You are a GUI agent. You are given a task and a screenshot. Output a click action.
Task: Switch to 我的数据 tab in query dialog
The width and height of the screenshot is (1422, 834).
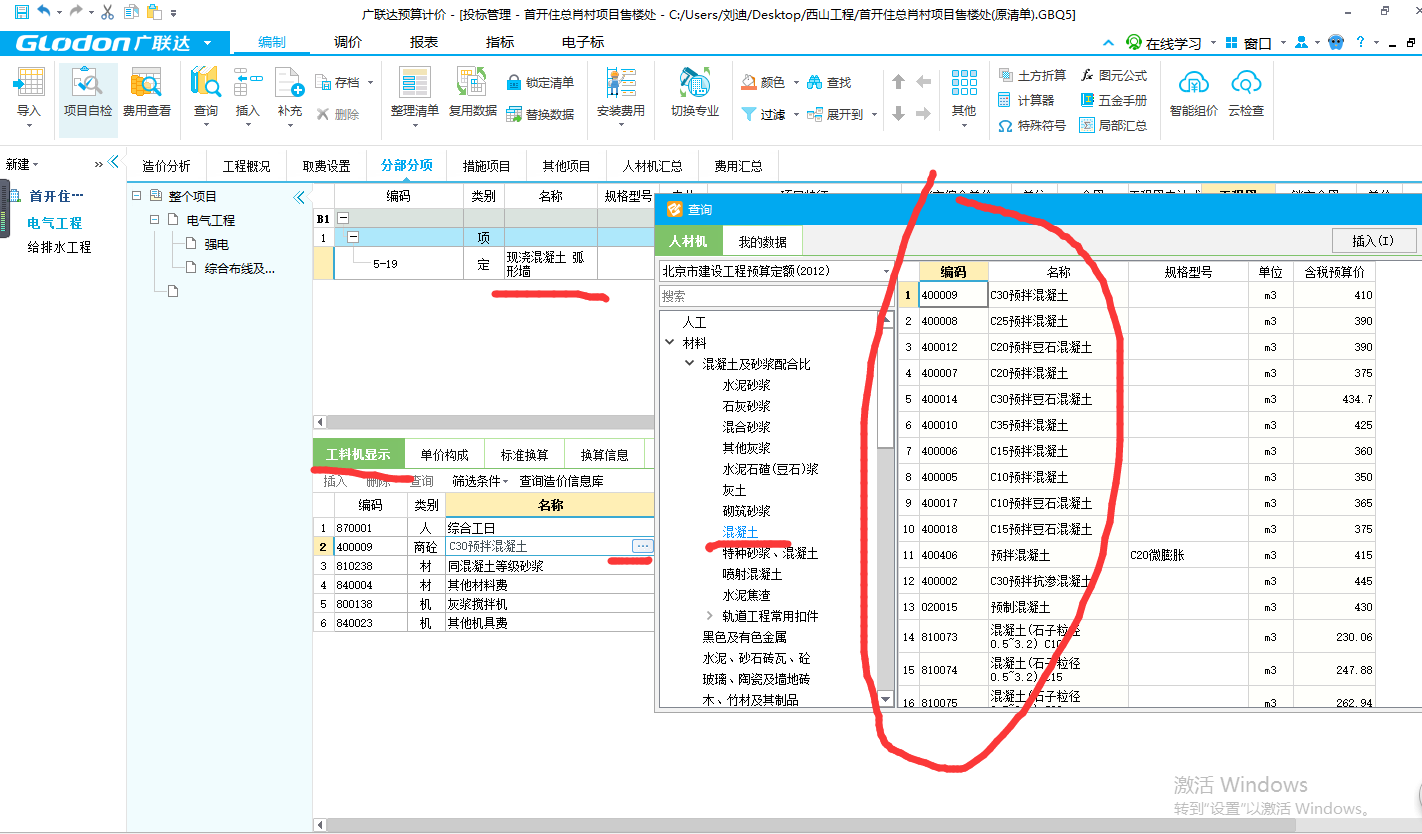762,241
